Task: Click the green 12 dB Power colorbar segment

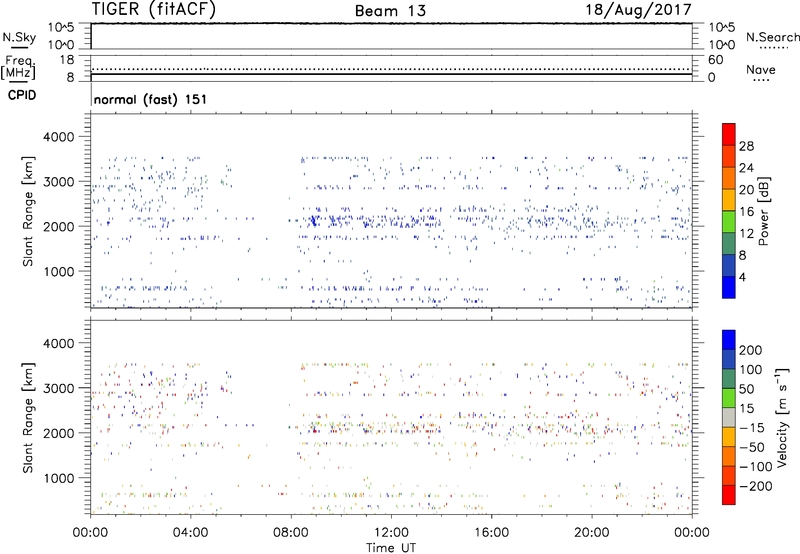Action: click(729, 222)
